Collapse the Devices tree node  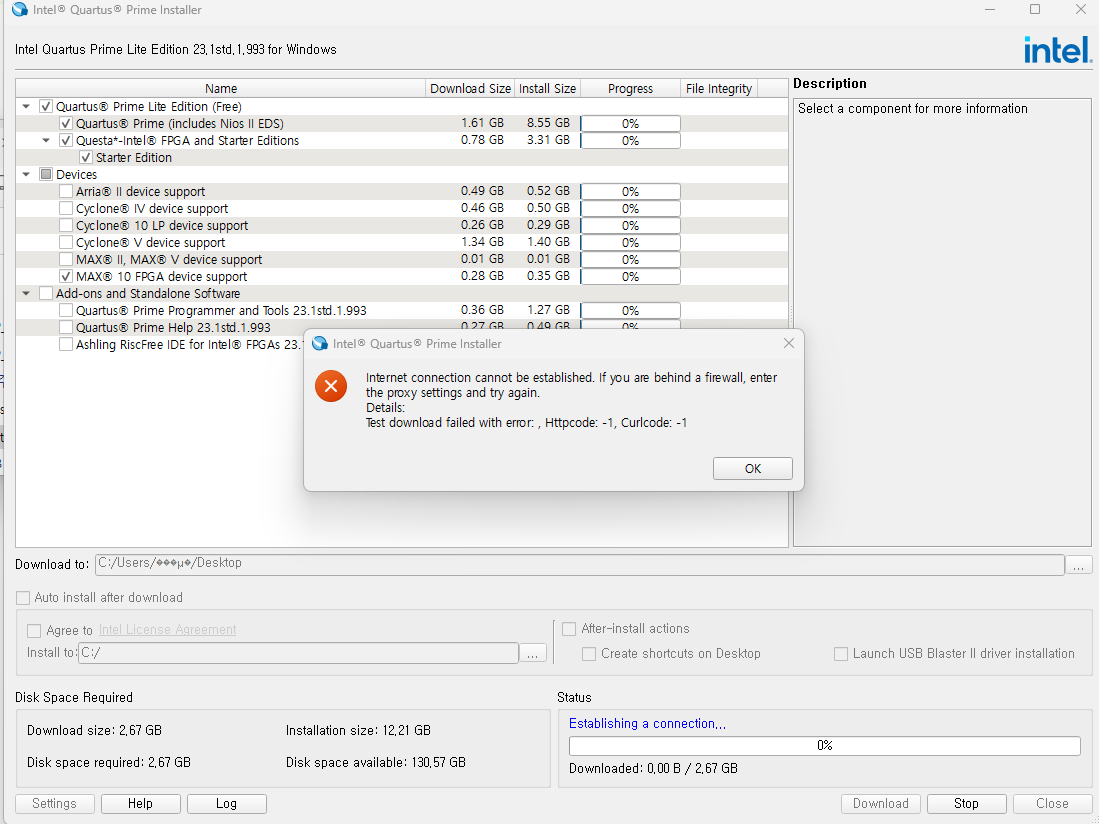click(x=26, y=174)
